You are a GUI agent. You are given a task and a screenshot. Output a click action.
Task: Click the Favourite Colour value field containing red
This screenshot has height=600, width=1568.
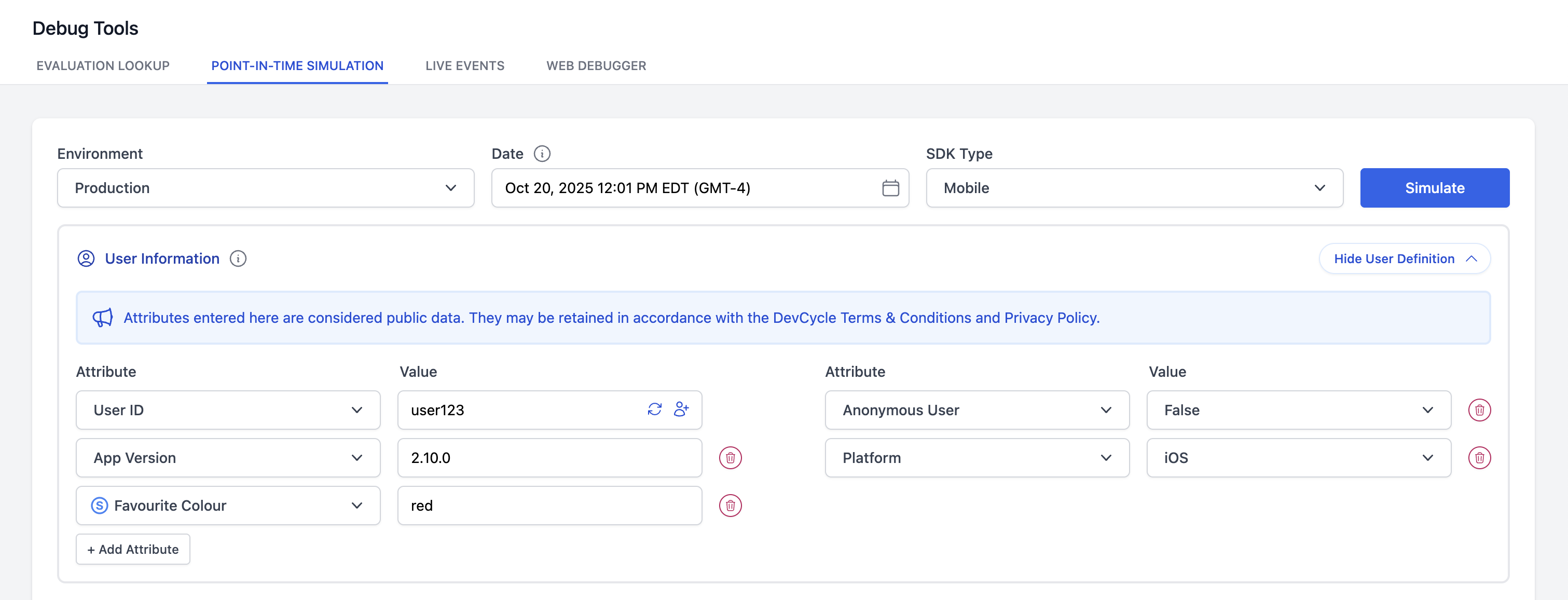(549, 506)
